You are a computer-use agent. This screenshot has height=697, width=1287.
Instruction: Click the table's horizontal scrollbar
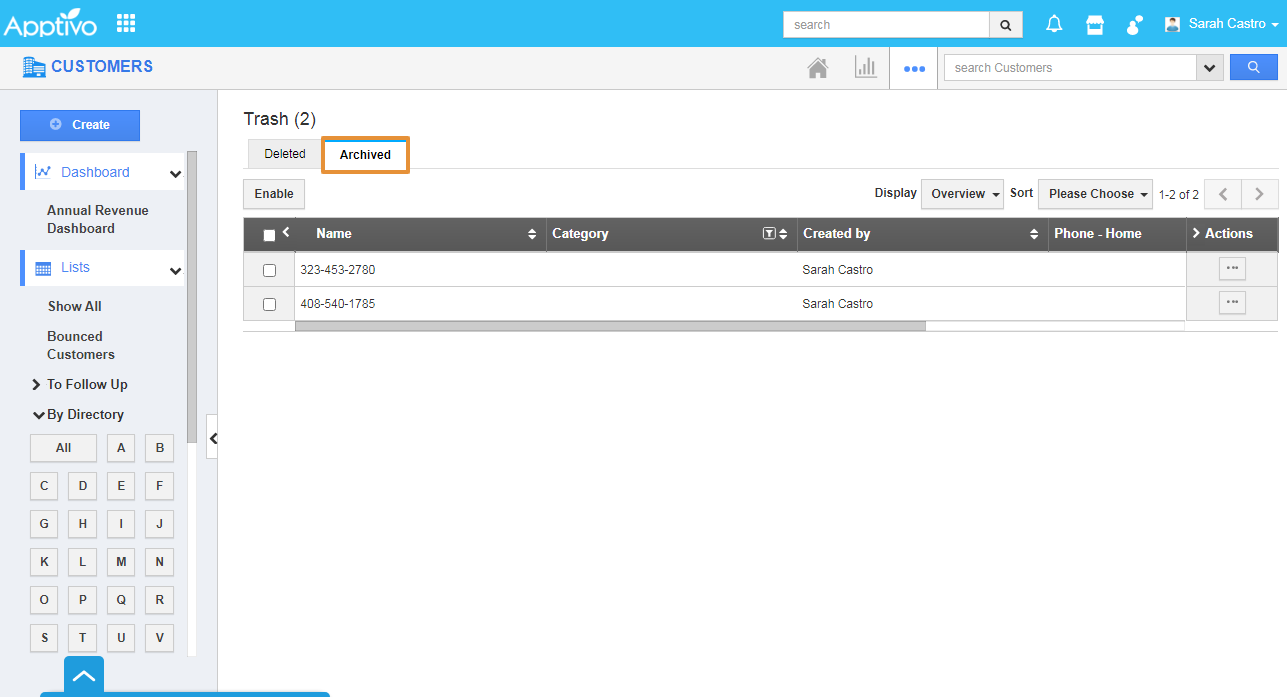point(610,326)
